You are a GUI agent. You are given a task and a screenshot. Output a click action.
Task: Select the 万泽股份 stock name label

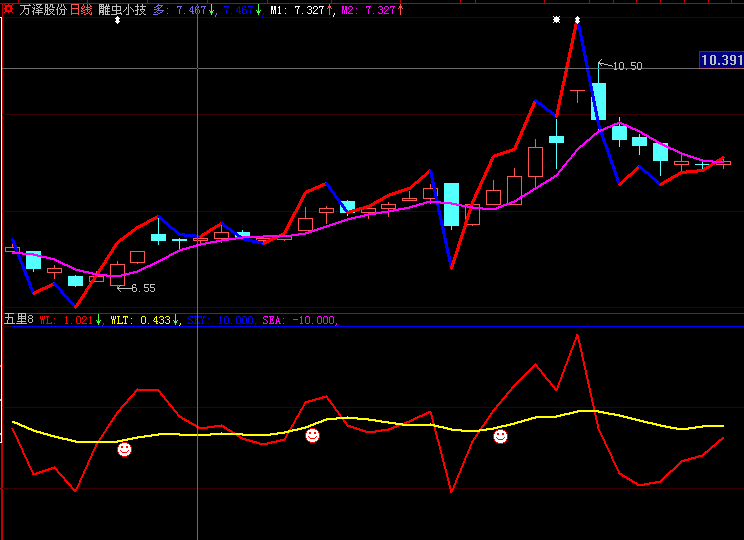click(x=43, y=9)
